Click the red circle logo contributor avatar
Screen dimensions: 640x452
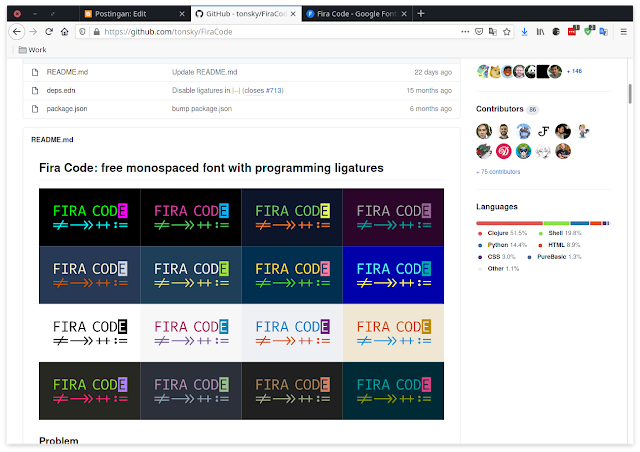tap(503, 151)
